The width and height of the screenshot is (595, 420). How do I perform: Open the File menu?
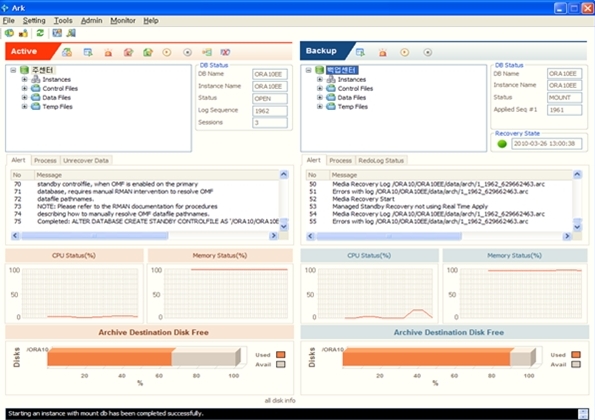coord(8,20)
